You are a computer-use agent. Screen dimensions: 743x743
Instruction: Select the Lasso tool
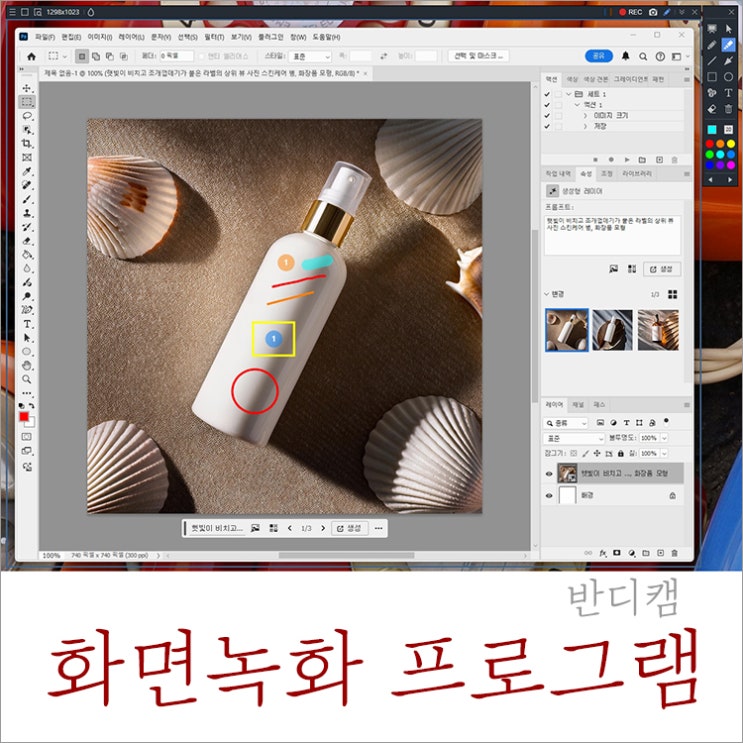(27, 116)
